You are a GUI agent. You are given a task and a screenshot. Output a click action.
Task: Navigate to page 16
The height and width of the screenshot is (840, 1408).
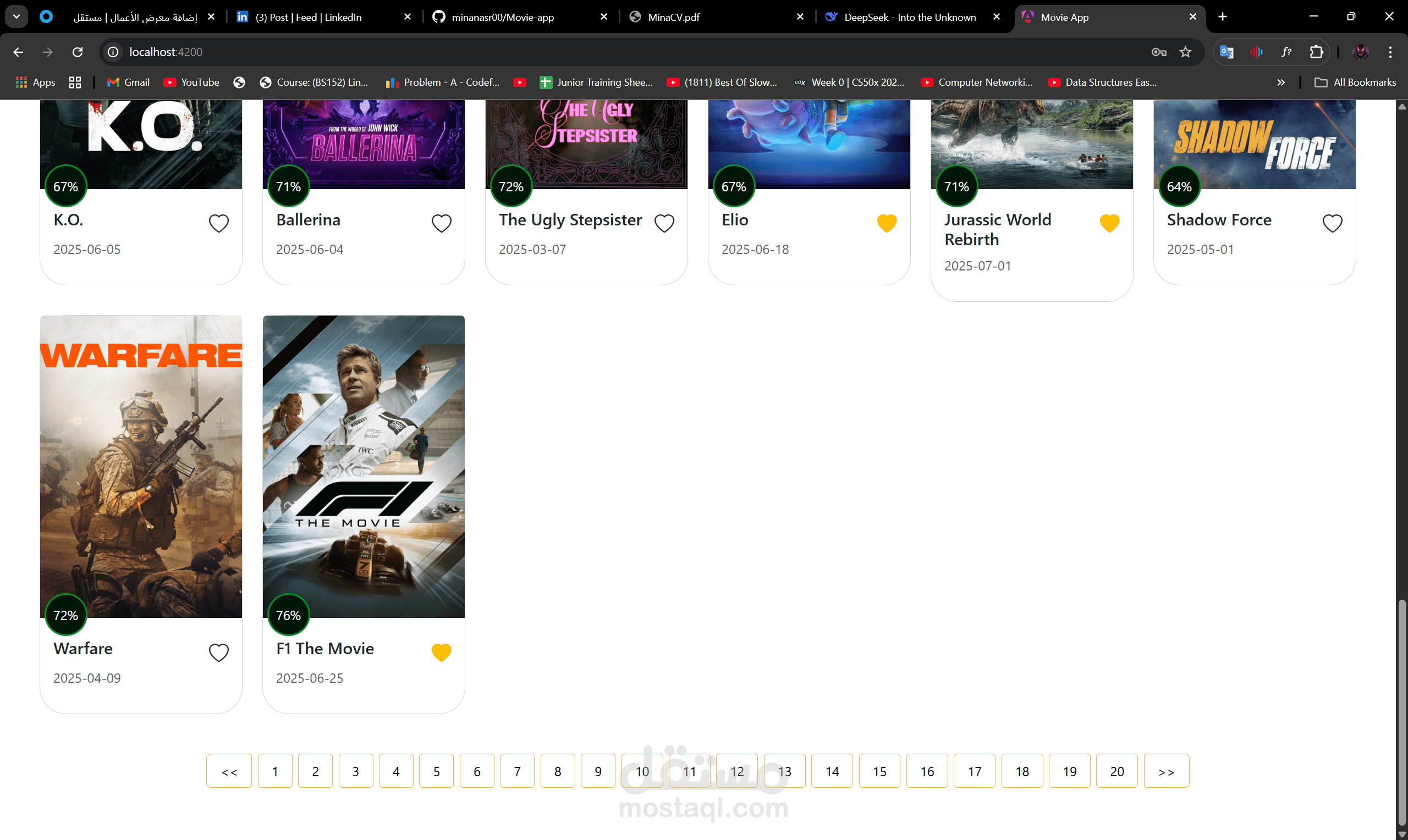coord(927,770)
